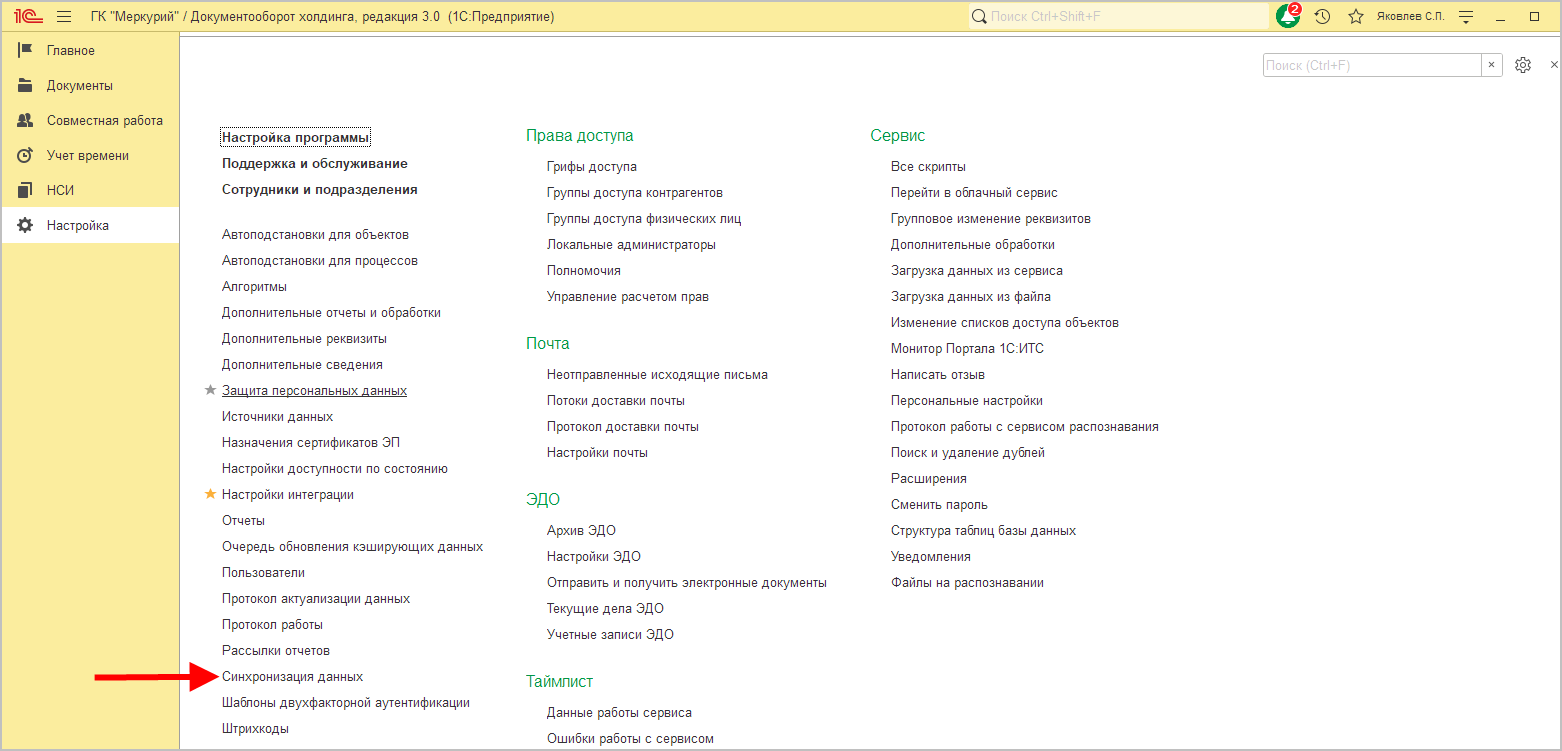
Task: Open favorites star in title bar
Action: pos(1355,16)
